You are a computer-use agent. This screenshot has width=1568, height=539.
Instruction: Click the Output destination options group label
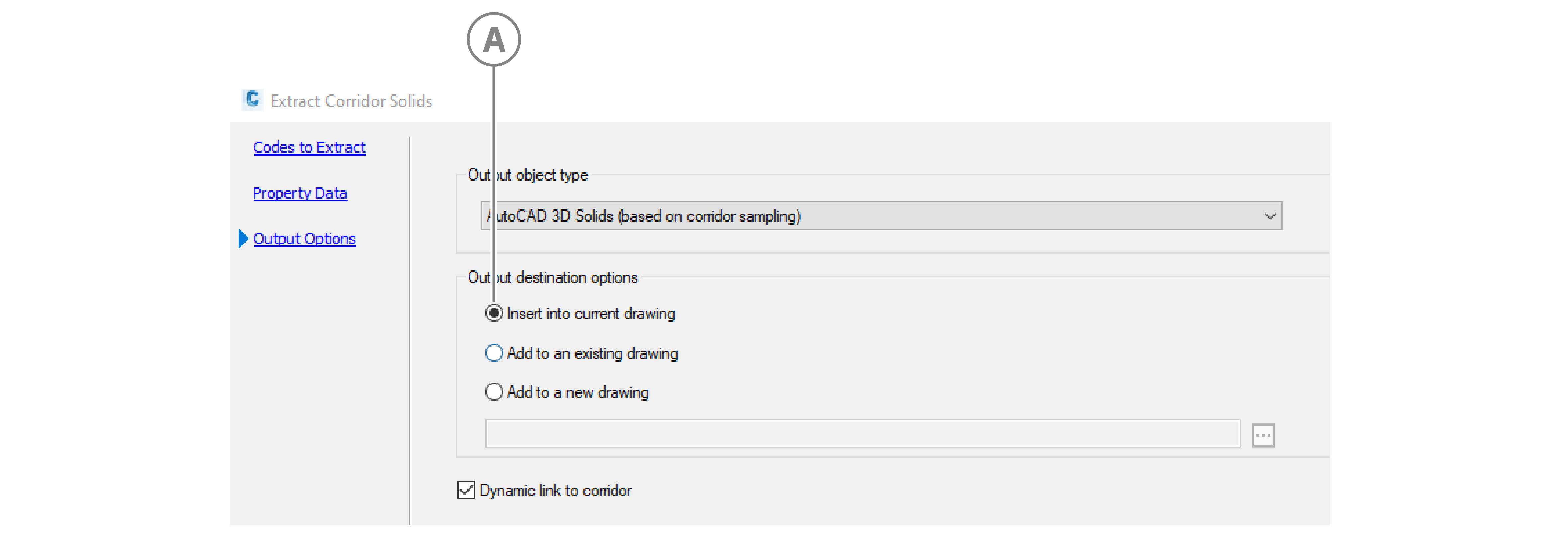[552, 278]
